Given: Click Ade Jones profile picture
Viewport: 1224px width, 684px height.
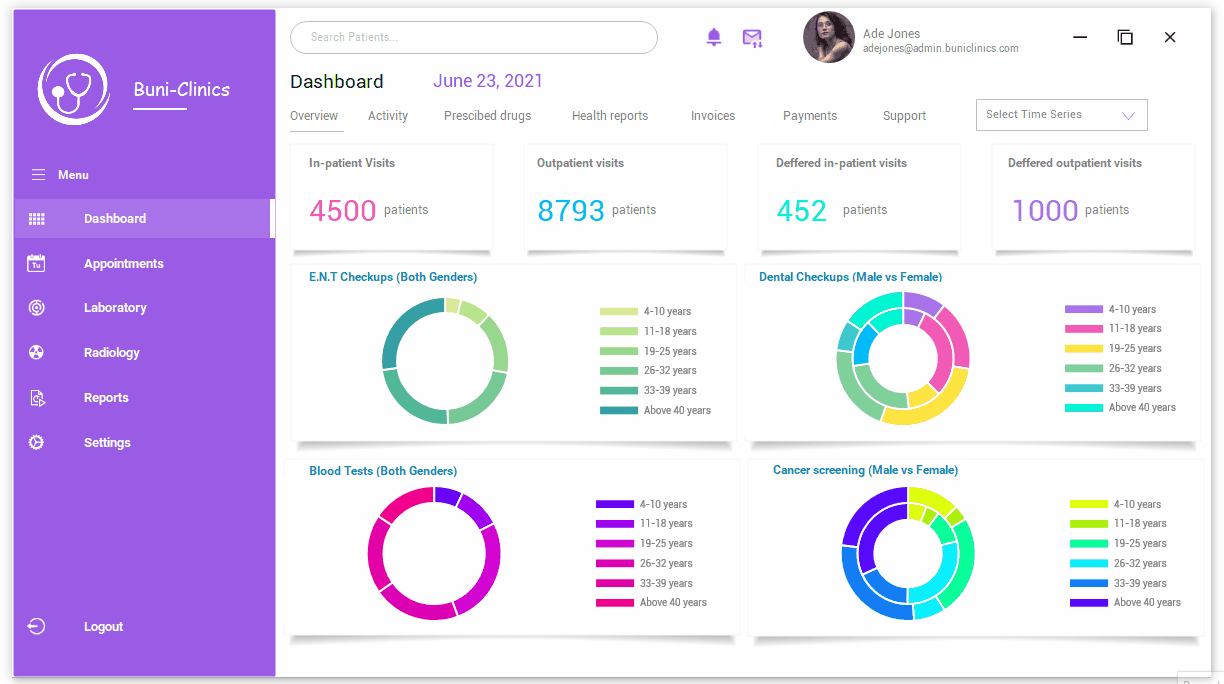Looking at the screenshot, I should (x=829, y=38).
